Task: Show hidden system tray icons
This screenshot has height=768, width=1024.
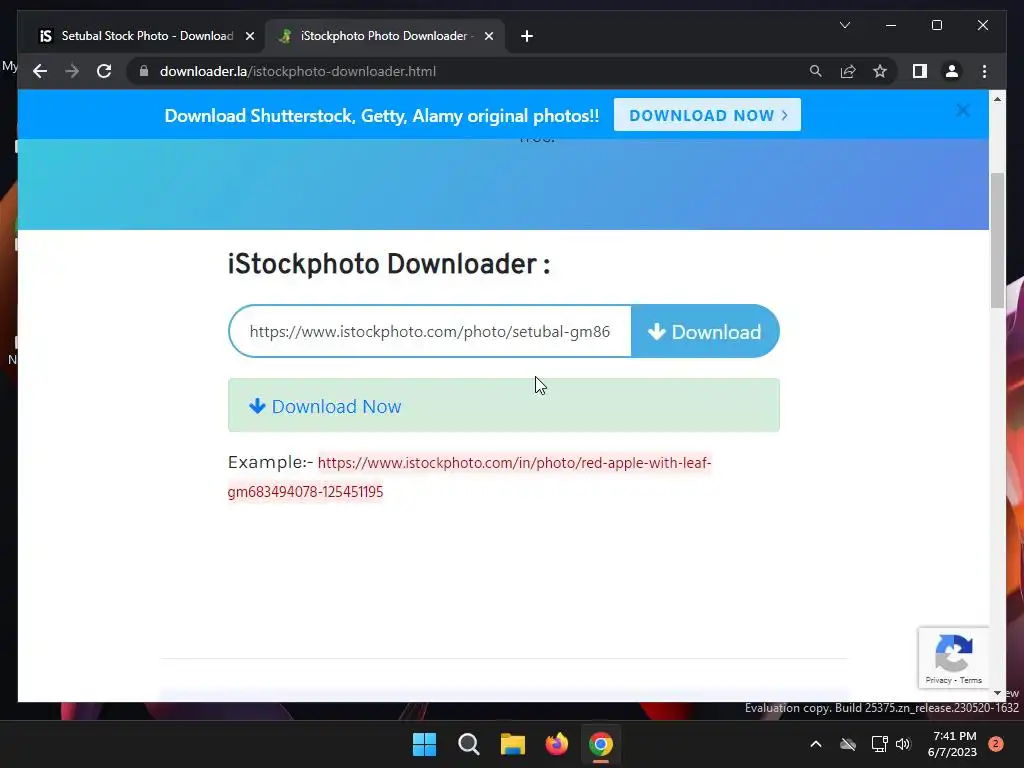Action: click(816, 744)
